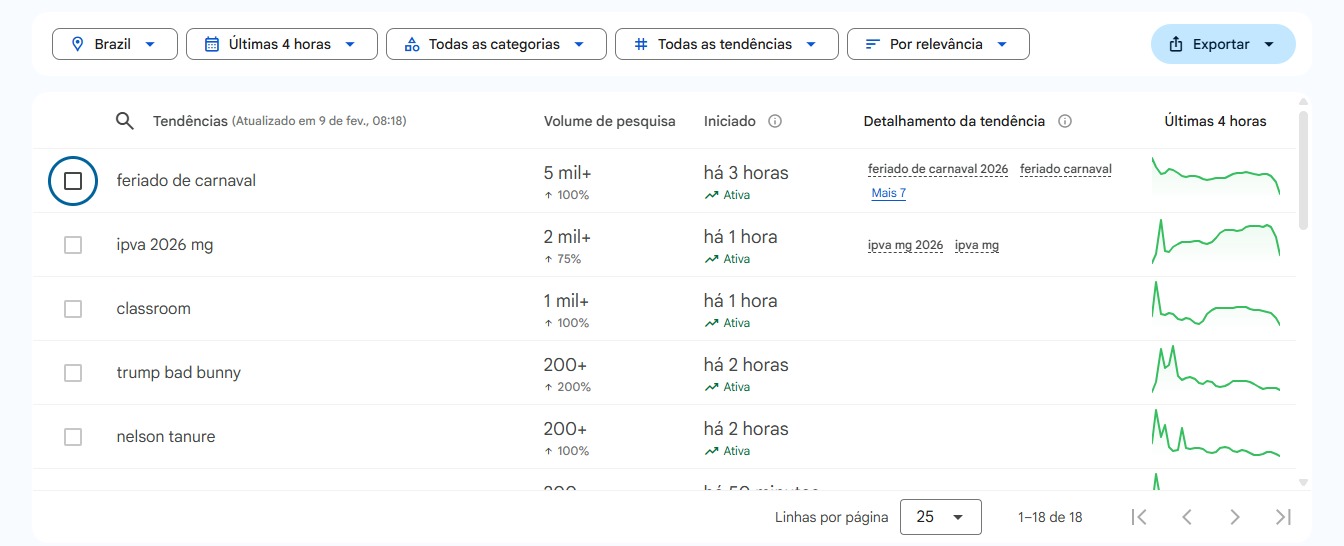Expand the Todas as categorias dropdown
The height and width of the screenshot is (546, 1344).
[x=496, y=44]
